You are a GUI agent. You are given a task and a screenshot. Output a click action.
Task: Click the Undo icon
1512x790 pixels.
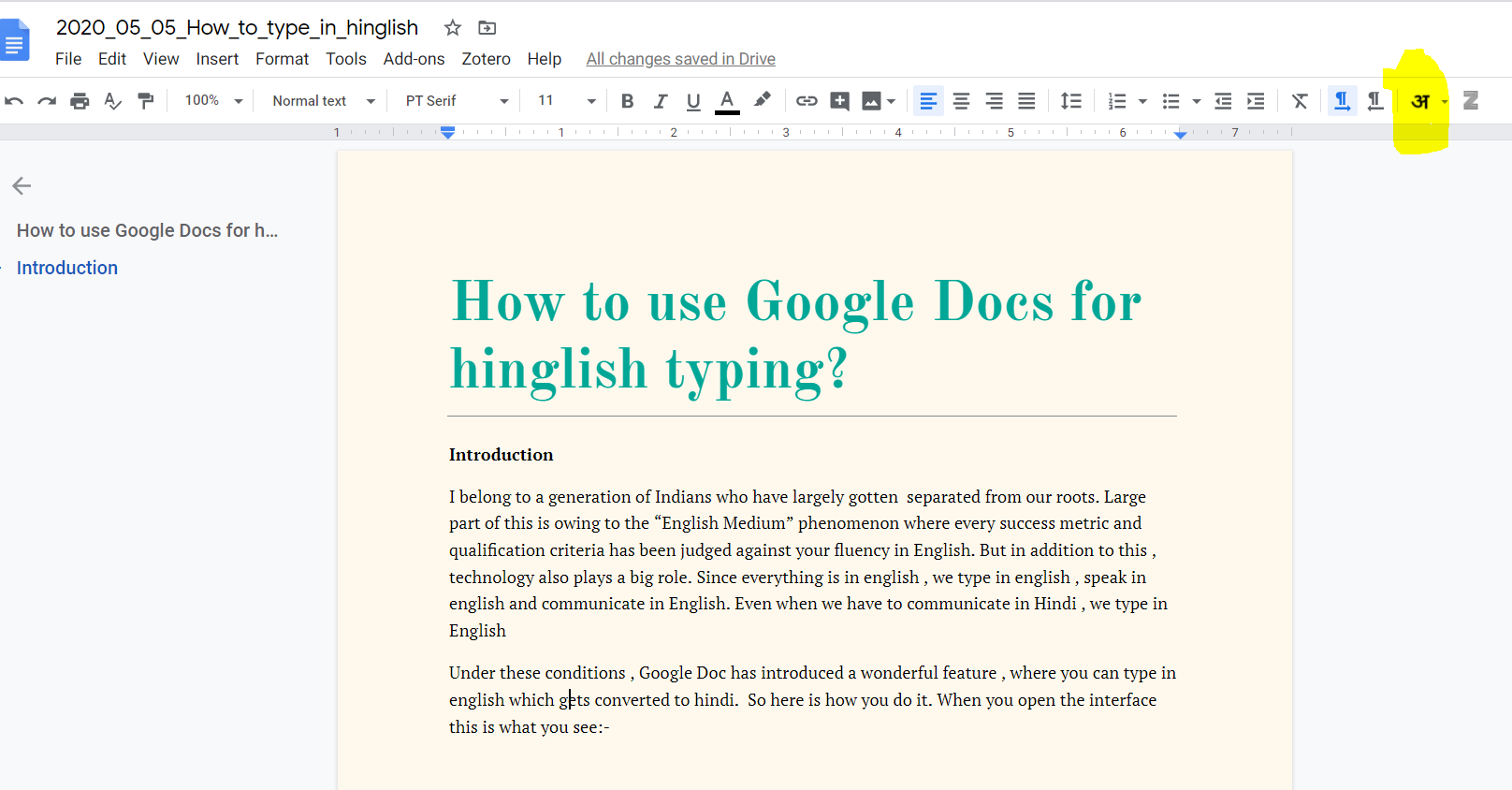14,101
